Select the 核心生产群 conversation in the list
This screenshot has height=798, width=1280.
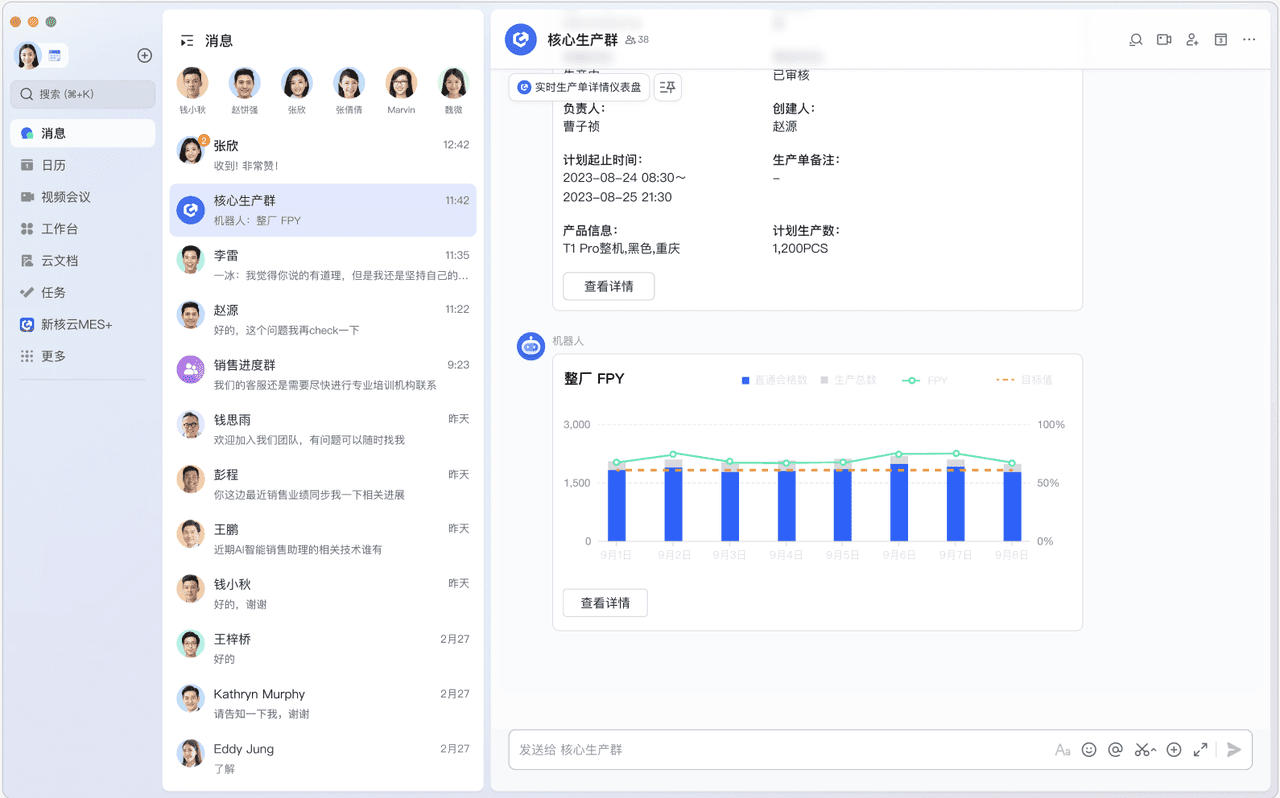click(323, 210)
